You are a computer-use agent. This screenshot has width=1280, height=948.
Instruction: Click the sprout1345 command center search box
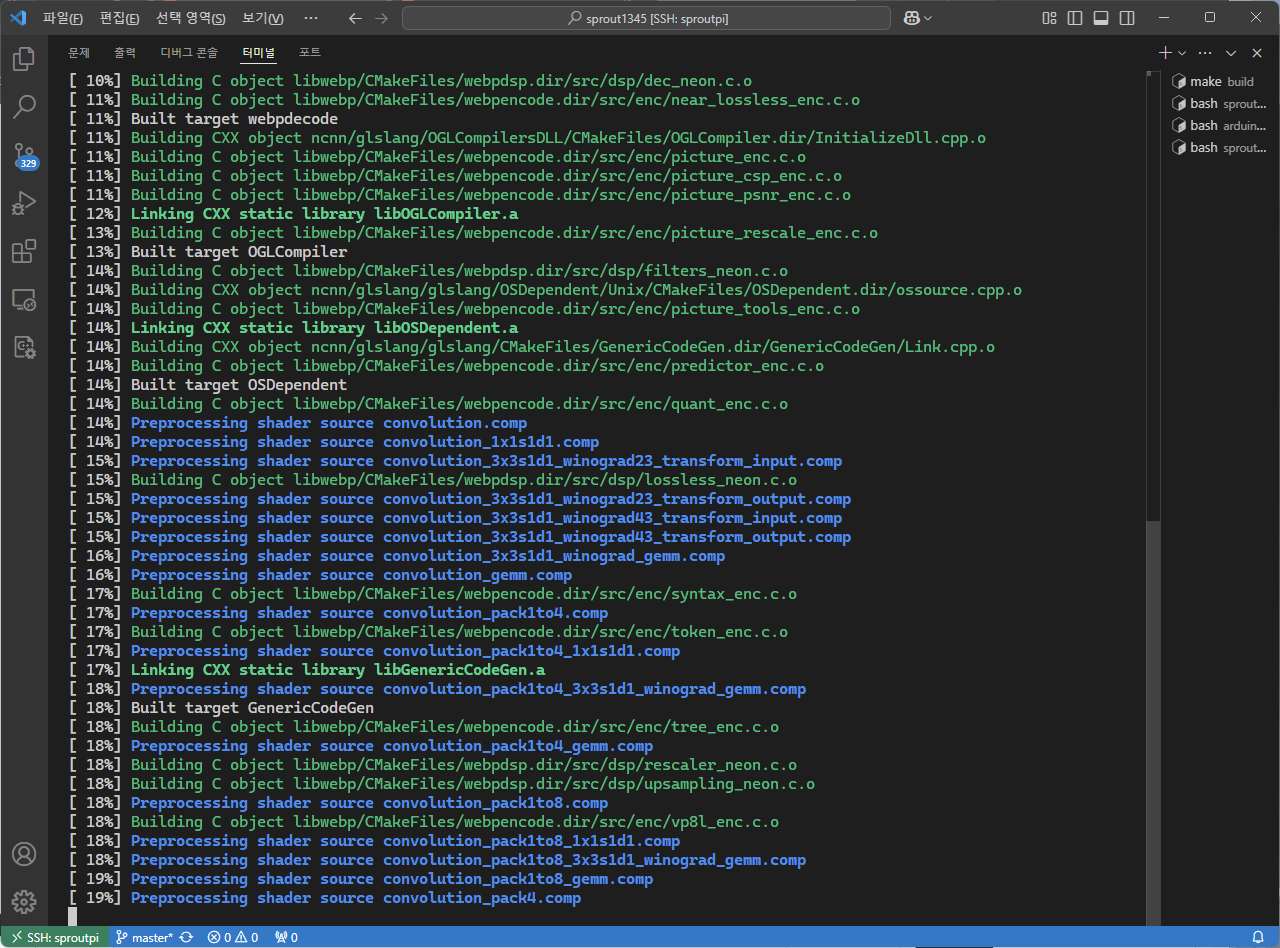(646, 18)
